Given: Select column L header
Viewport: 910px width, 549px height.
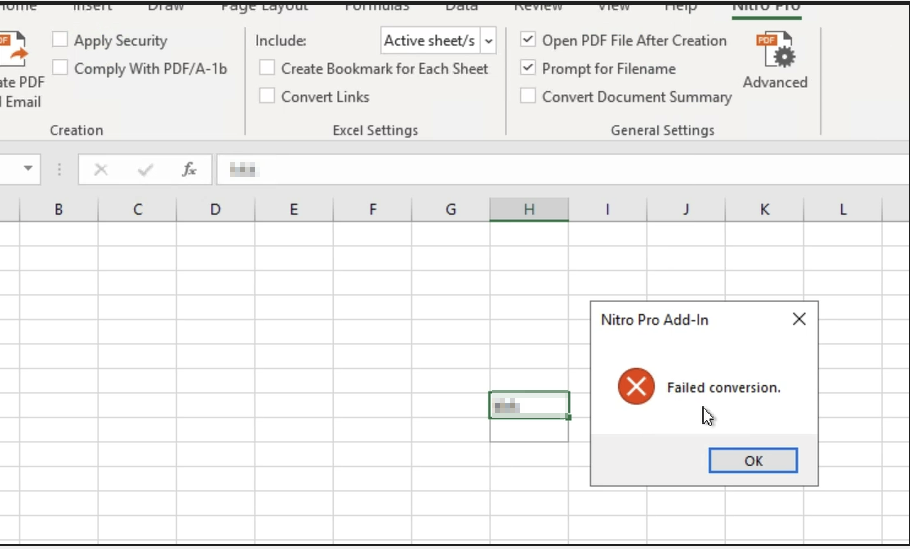Looking at the screenshot, I should (843, 210).
